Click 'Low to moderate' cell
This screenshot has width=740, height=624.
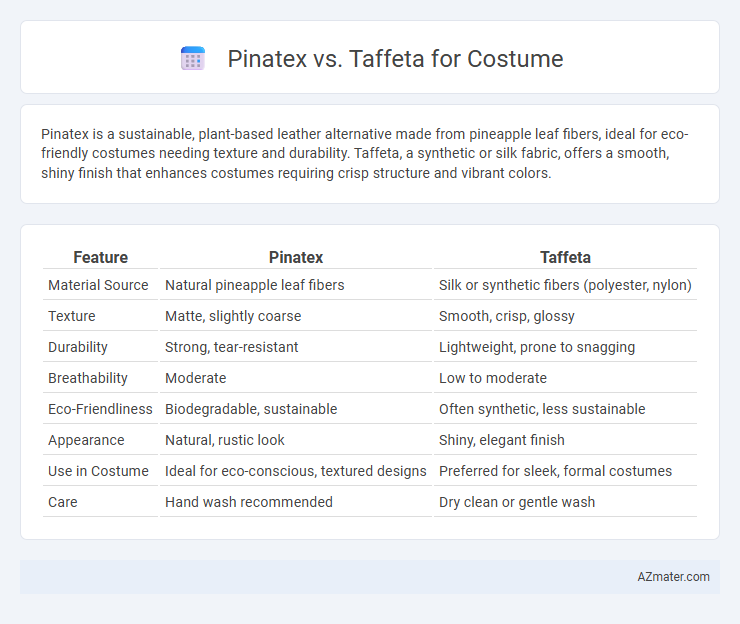493,378
